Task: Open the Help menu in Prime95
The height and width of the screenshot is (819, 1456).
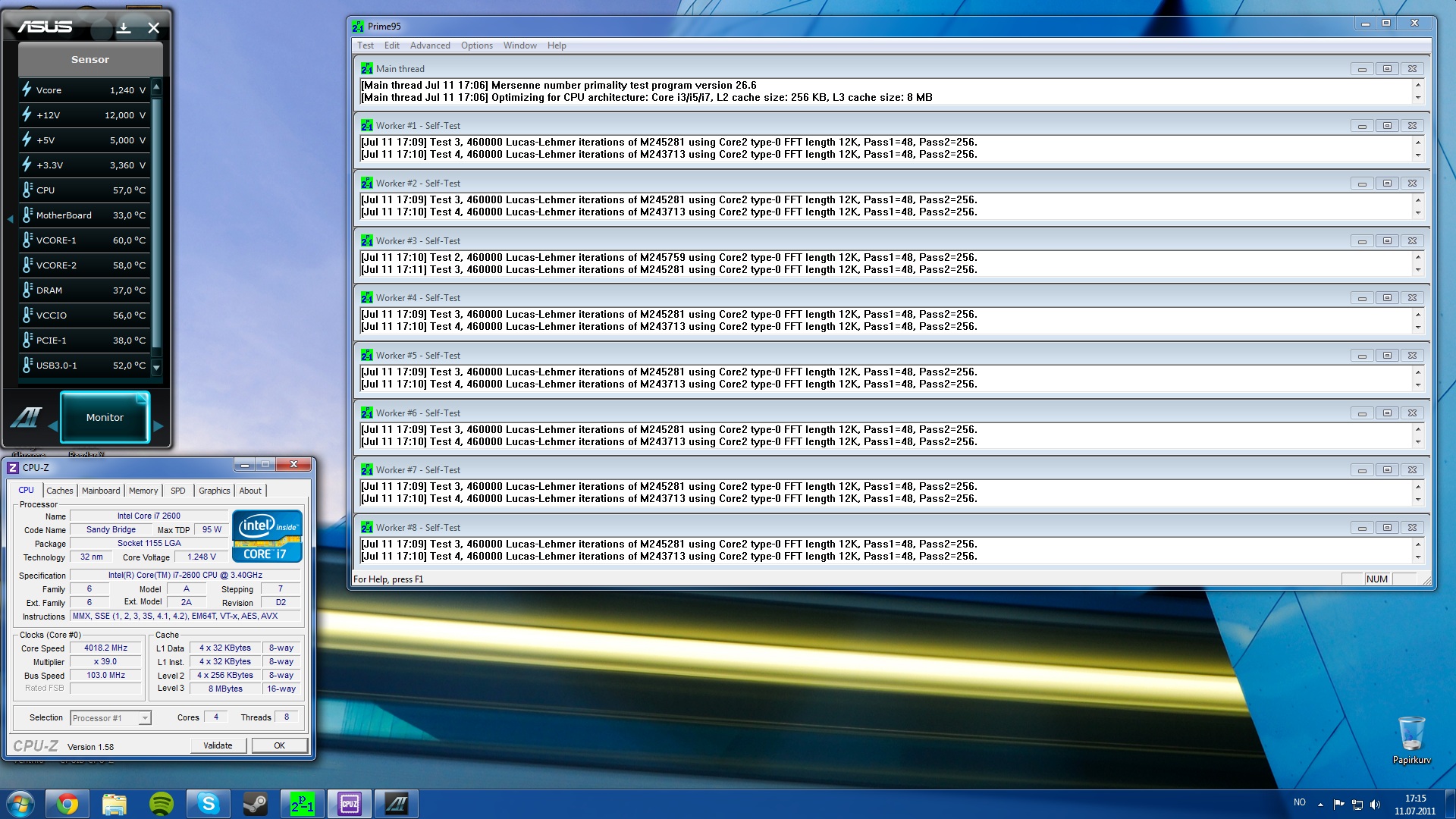Action: coord(557,45)
